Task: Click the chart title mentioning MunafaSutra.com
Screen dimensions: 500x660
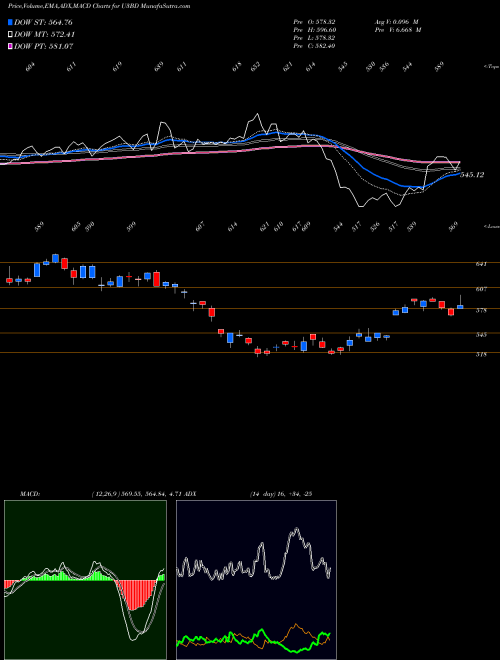Action: (99, 6)
